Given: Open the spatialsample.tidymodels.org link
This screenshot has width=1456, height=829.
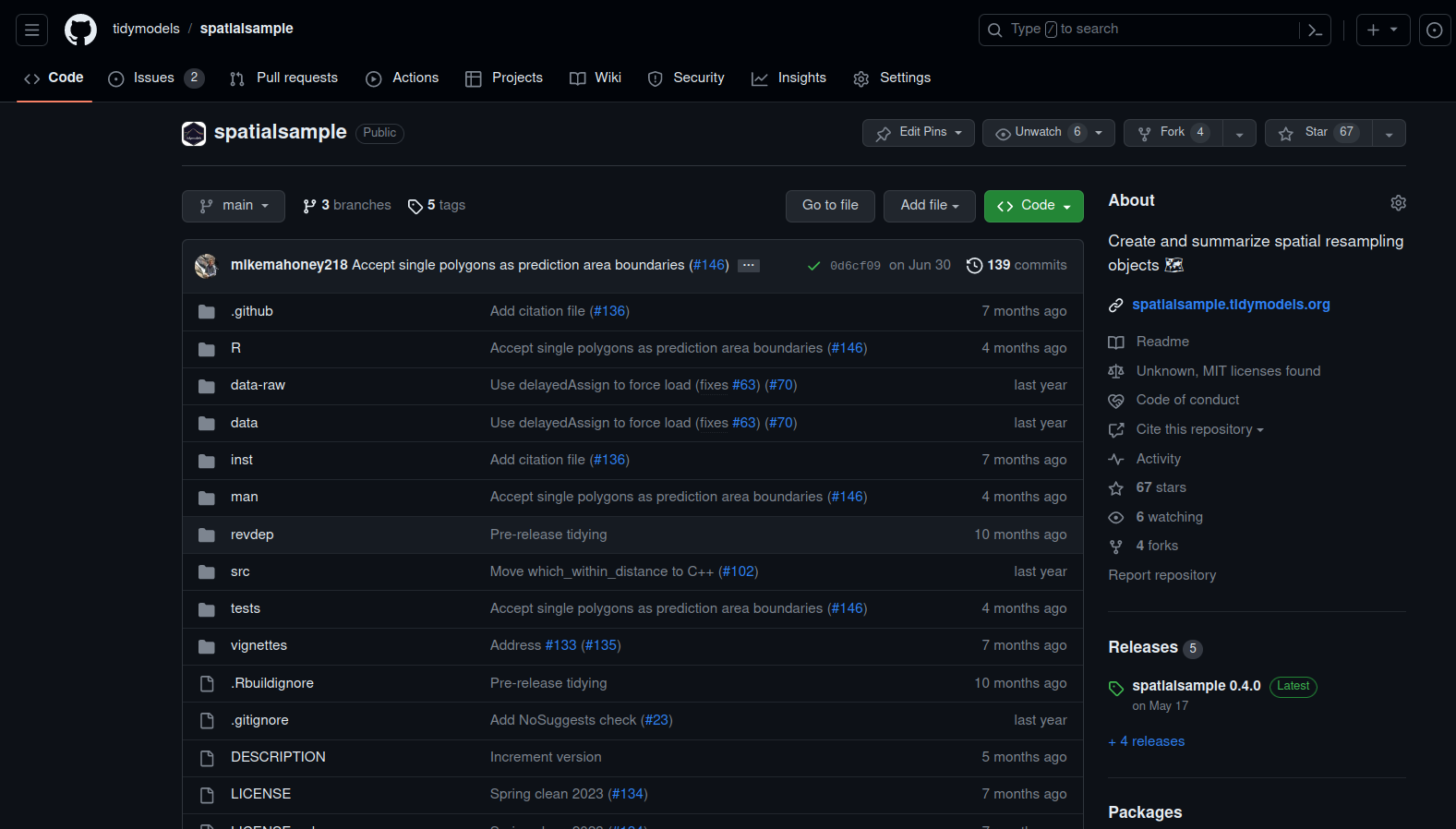Looking at the screenshot, I should pyautogui.click(x=1231, y=305).
